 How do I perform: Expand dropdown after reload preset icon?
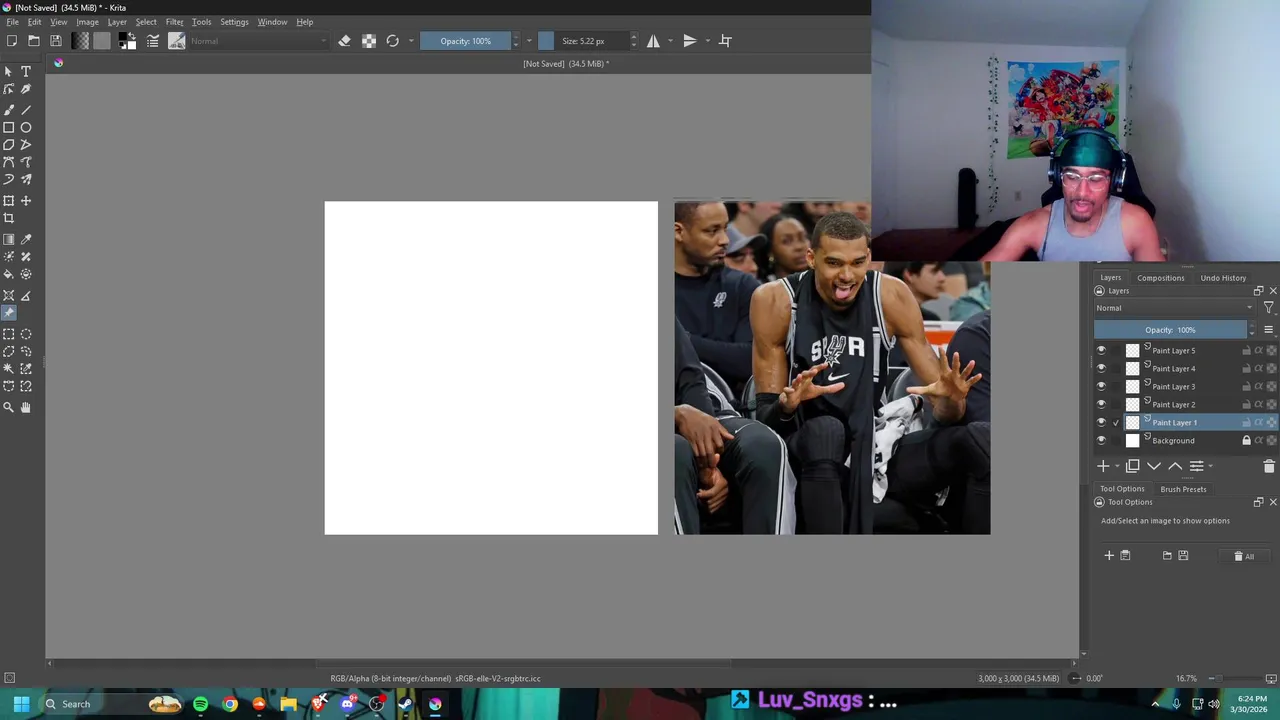pos(411,41)
